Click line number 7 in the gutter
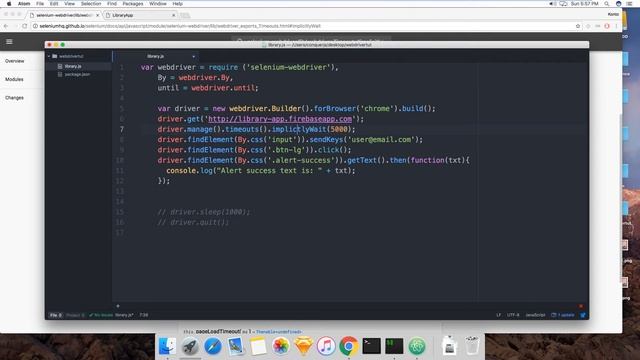Viewport: 640px width, 360px height. [x=122, y=129]
